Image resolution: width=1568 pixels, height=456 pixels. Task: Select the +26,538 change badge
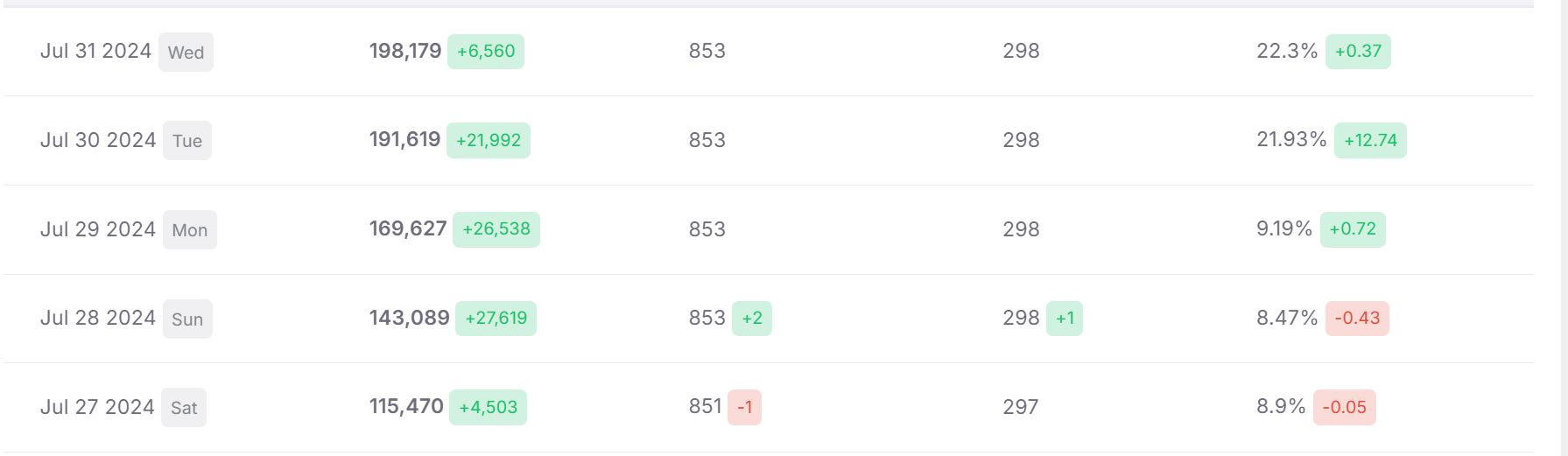point(496,229)
